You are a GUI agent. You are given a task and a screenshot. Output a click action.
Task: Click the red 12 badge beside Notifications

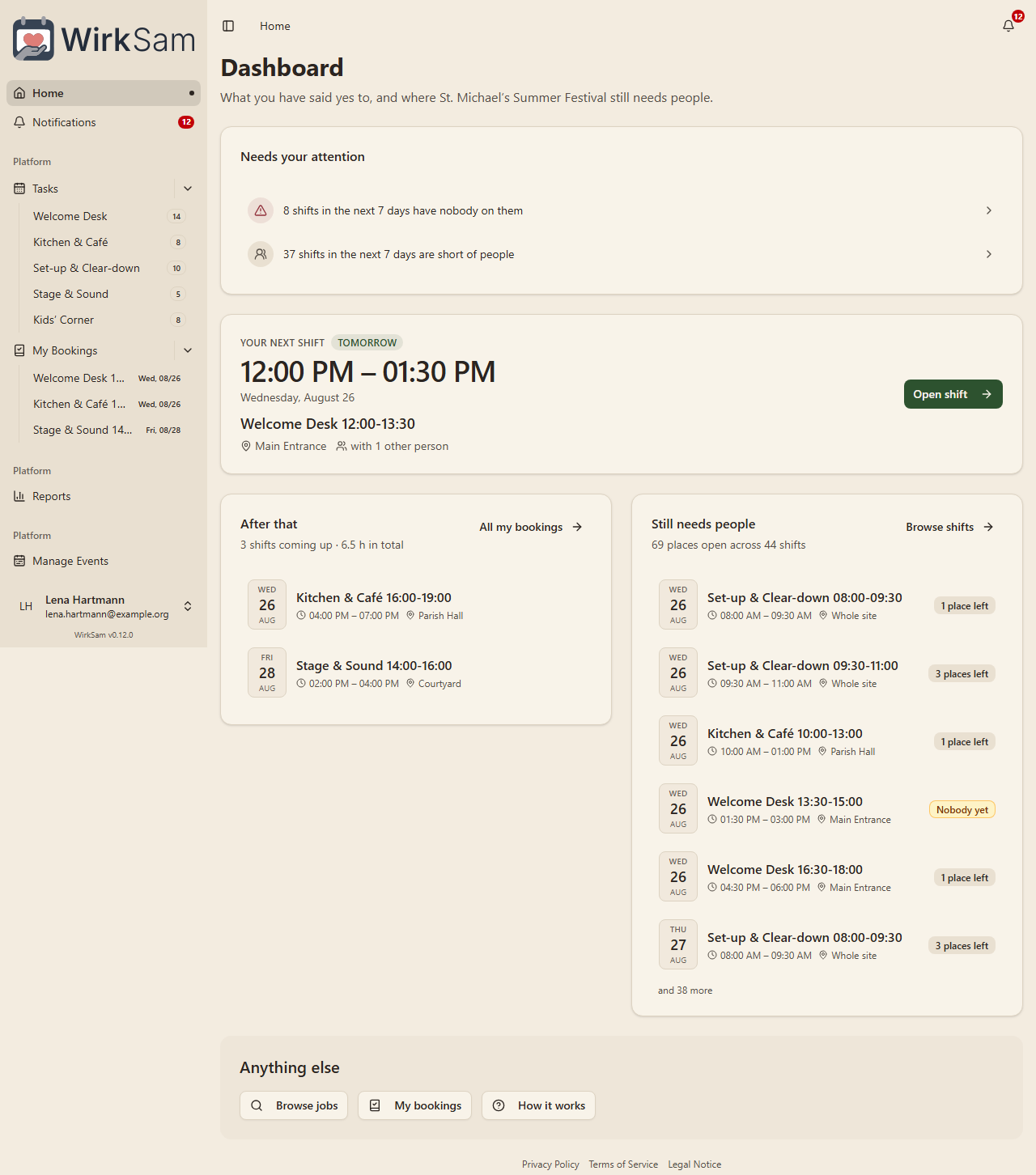pyautogui.click(x=186, y=122)
